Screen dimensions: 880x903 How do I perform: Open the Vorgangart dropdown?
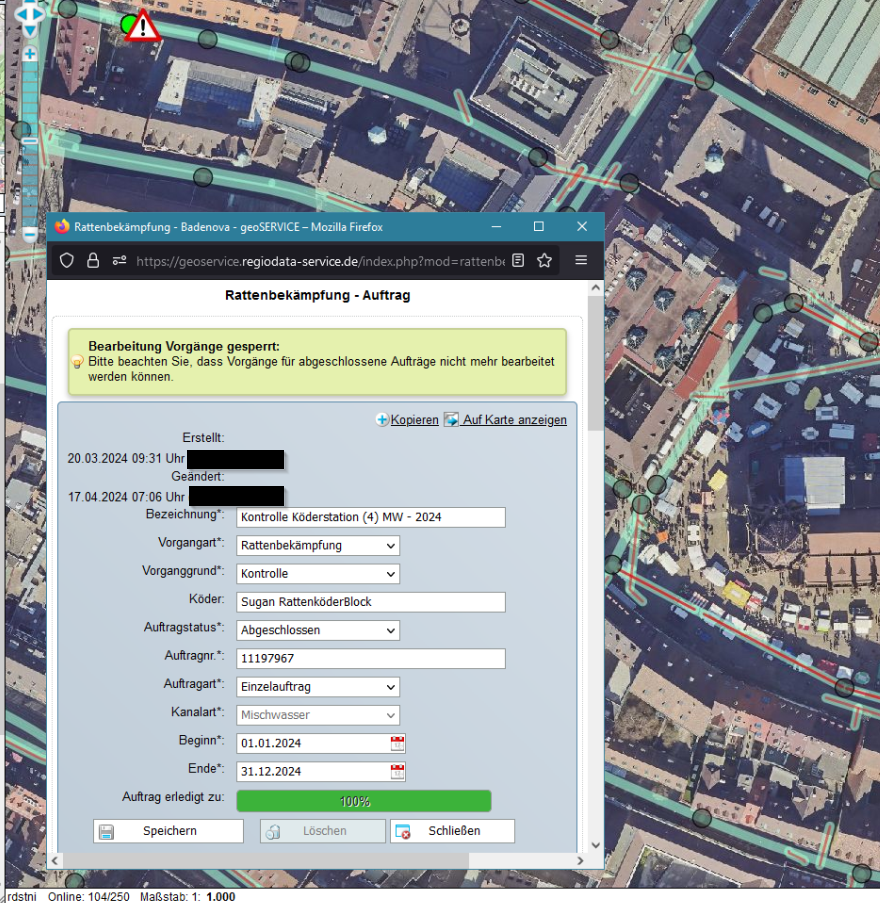318,545
